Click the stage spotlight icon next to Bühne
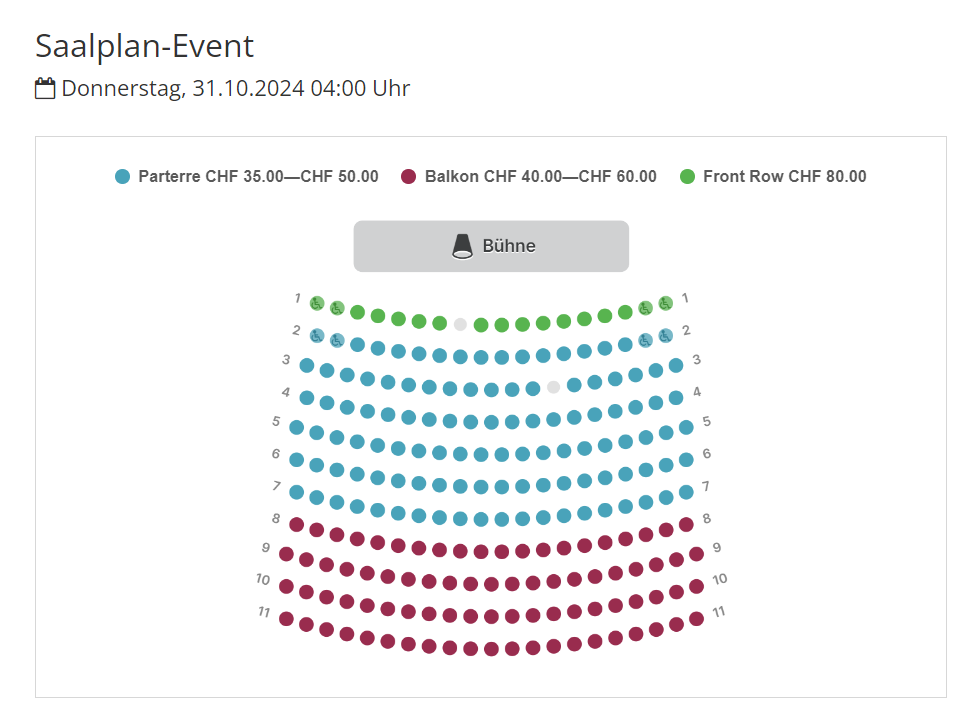Viewport: 964px width, 714px height. 462,246
